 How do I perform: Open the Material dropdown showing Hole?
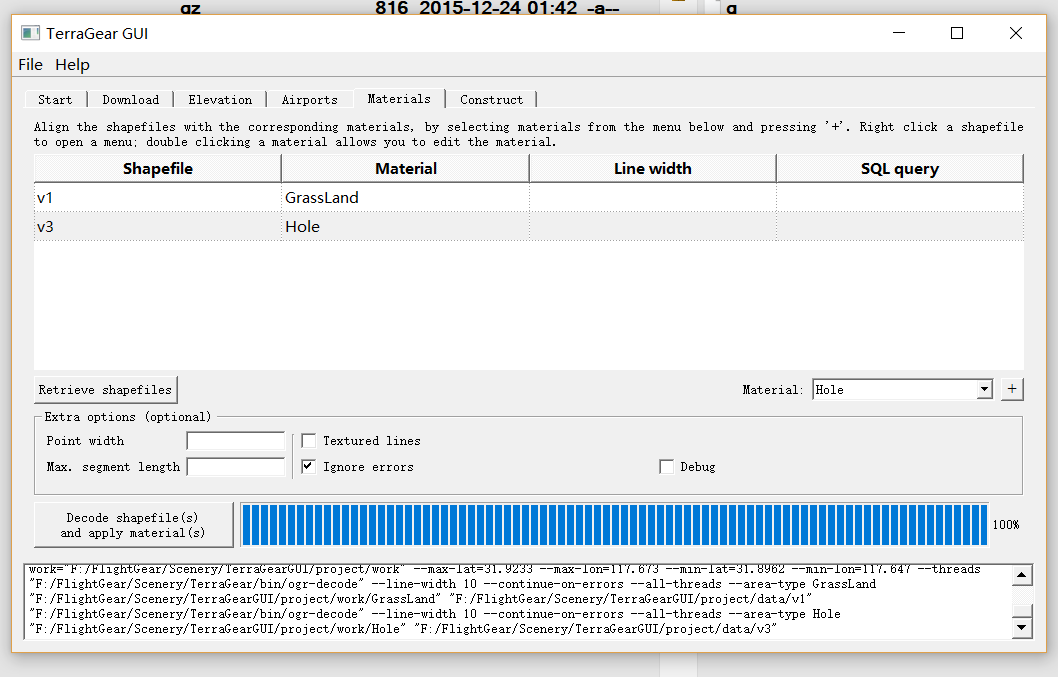coord(903,389)
